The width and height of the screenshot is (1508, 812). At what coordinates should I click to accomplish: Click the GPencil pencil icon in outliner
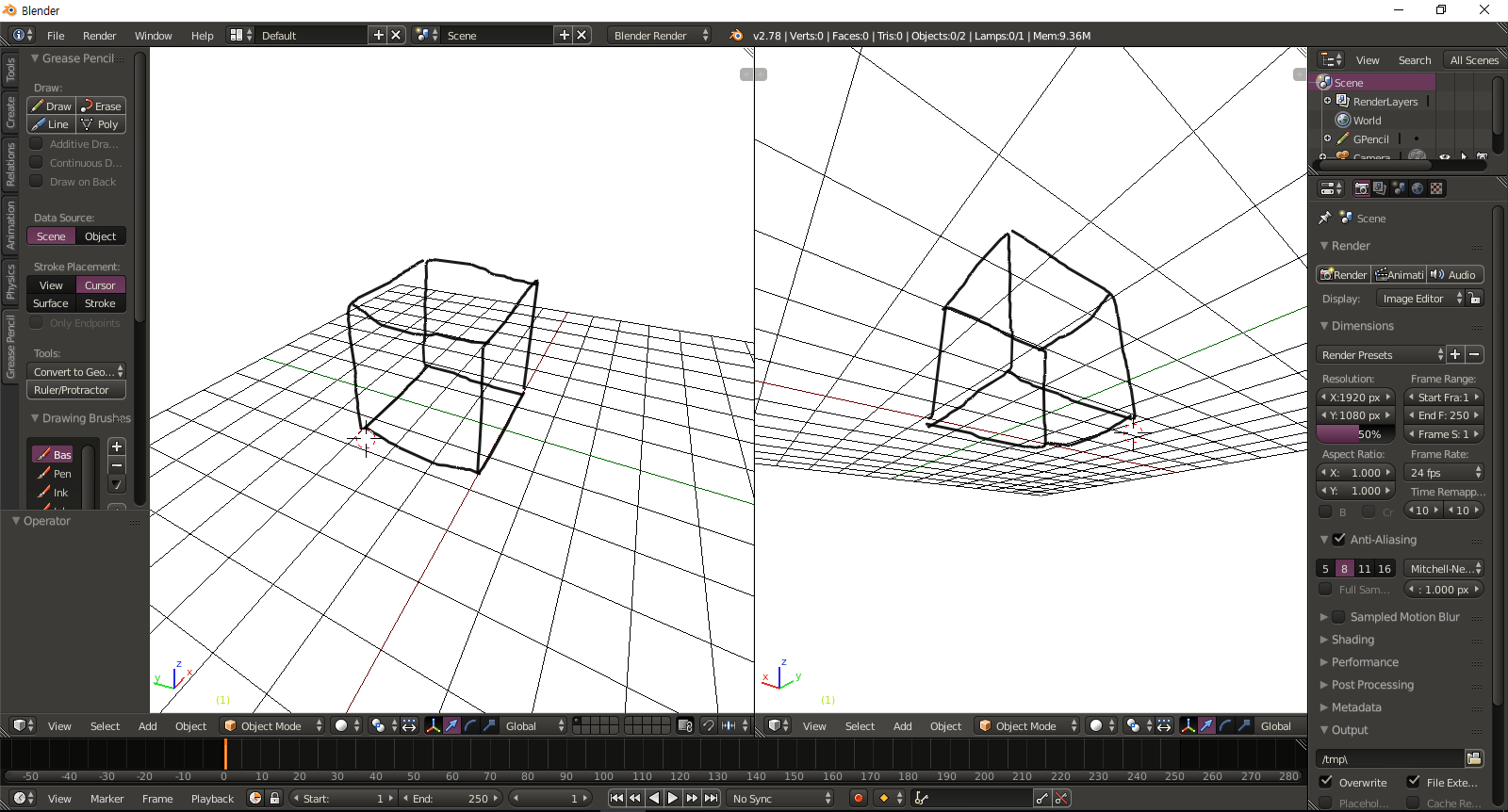[x=1343, y=138]
